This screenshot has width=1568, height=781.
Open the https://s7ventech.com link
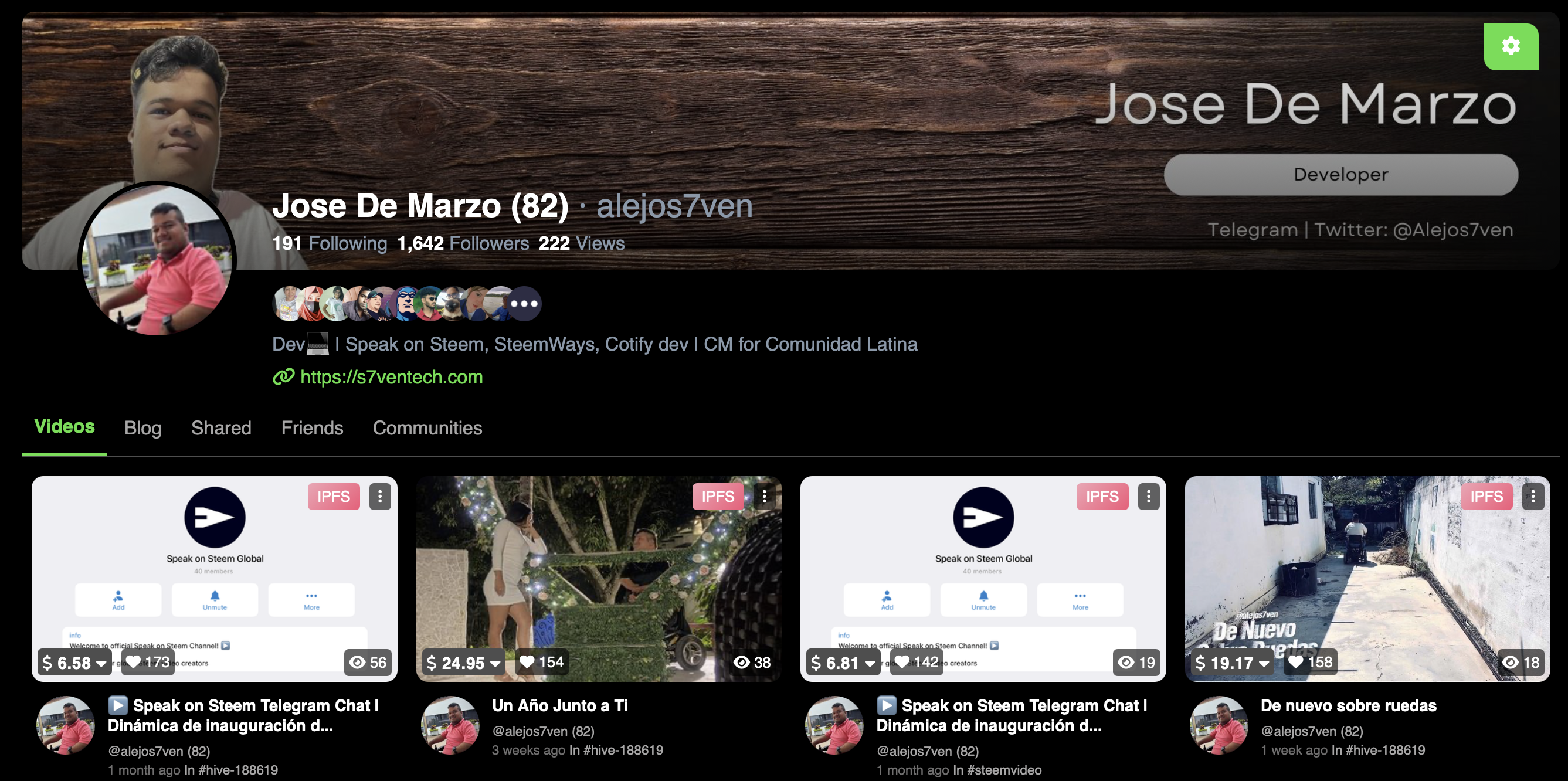(x=391, y=377)
